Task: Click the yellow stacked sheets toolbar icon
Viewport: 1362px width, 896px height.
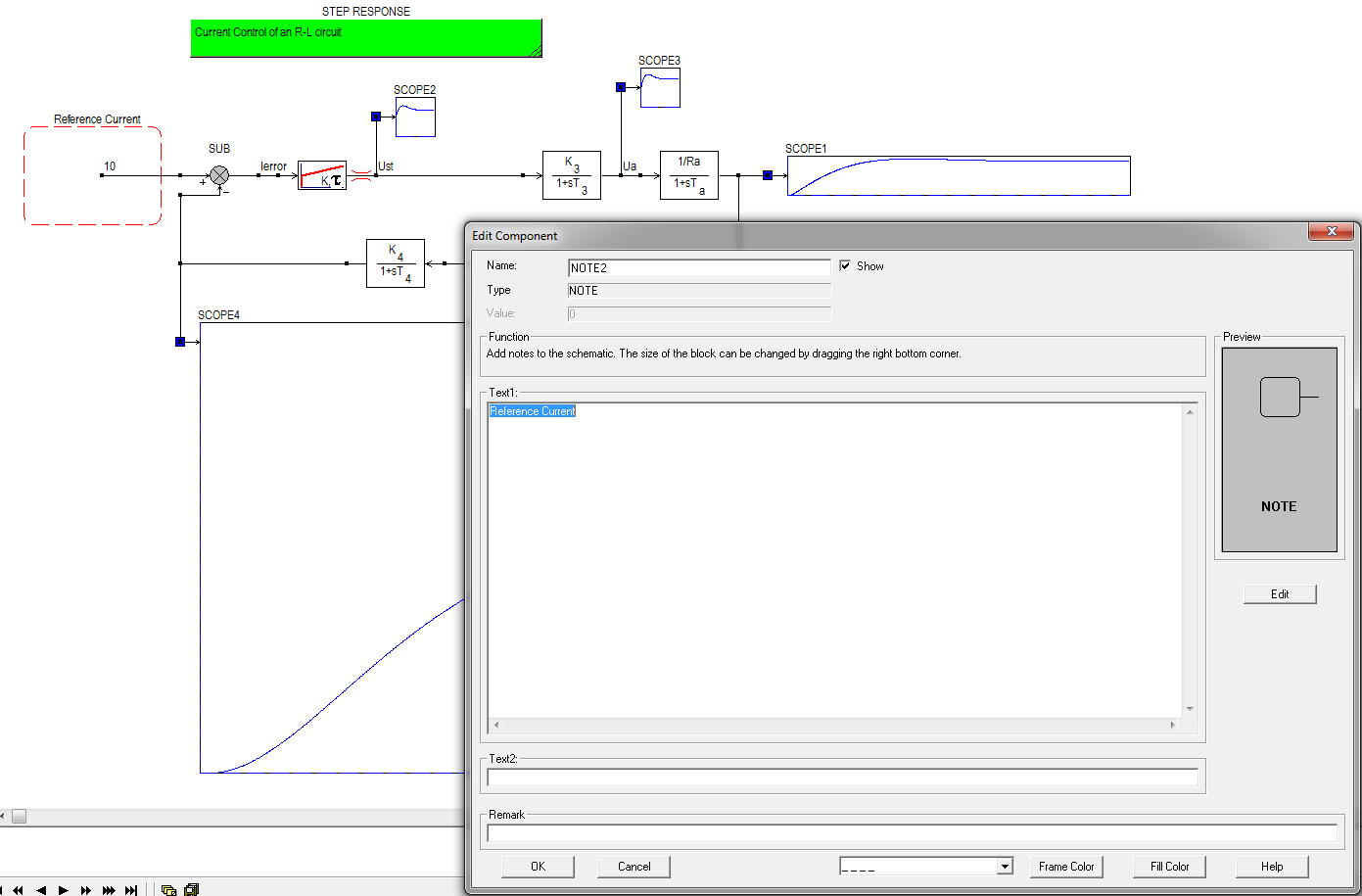Action: click(x=168, y=890)
